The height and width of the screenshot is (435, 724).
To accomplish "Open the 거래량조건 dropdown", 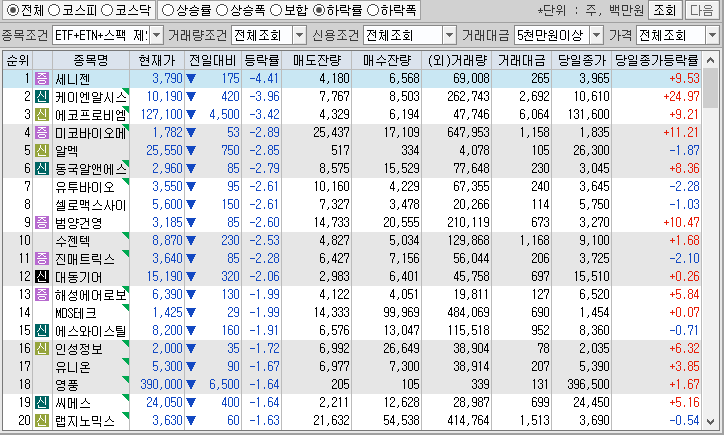I will (x=299, y=35).
